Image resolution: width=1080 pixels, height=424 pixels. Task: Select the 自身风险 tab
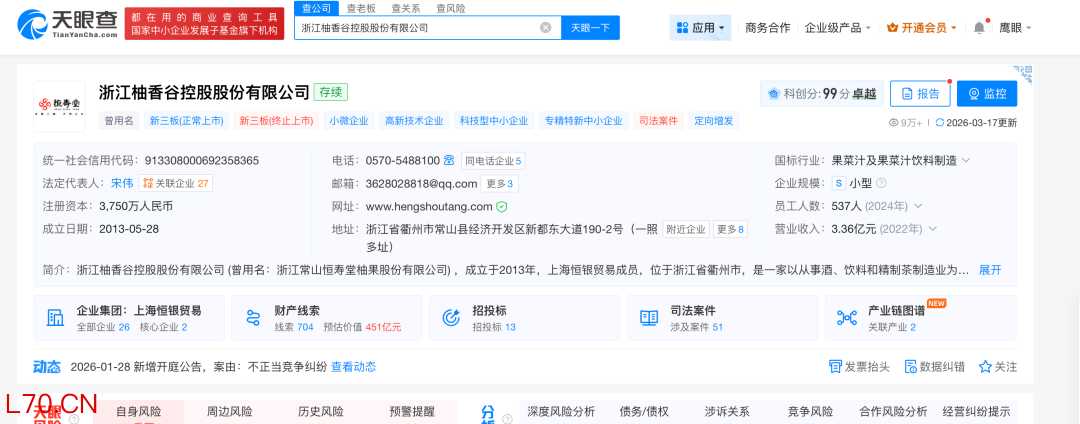point(138,412)
